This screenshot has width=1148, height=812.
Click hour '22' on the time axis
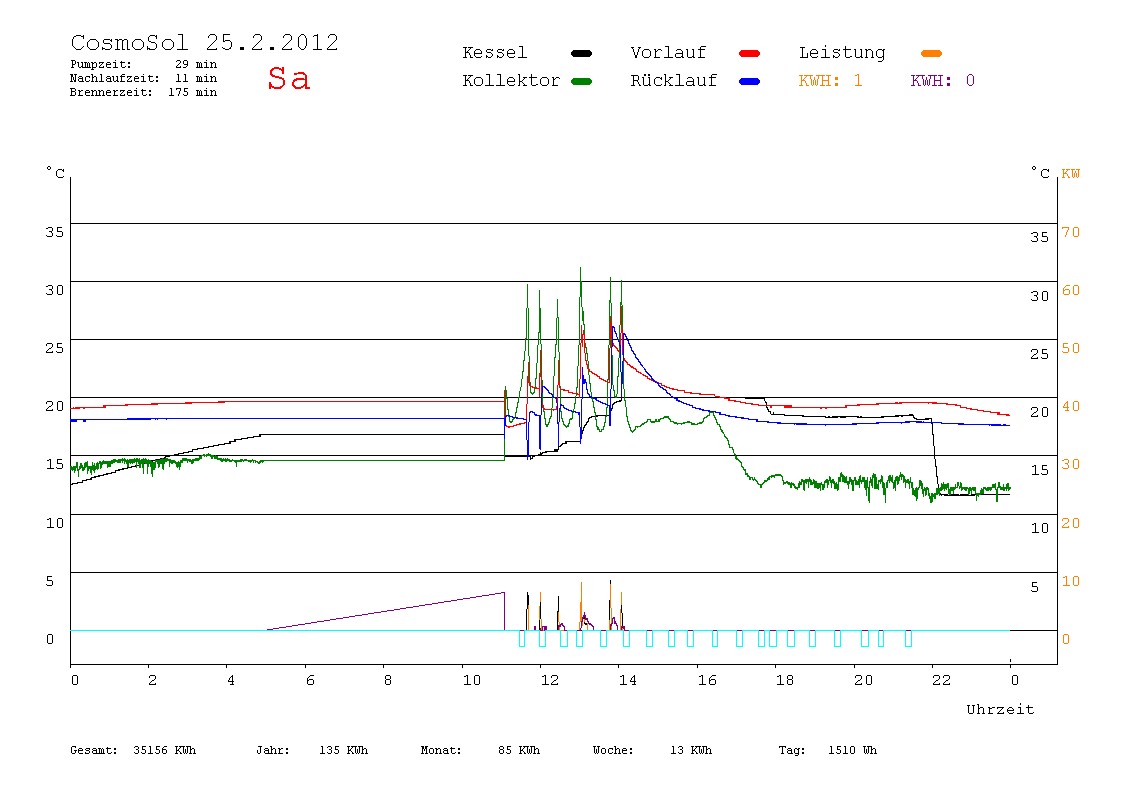pos(941,680)
